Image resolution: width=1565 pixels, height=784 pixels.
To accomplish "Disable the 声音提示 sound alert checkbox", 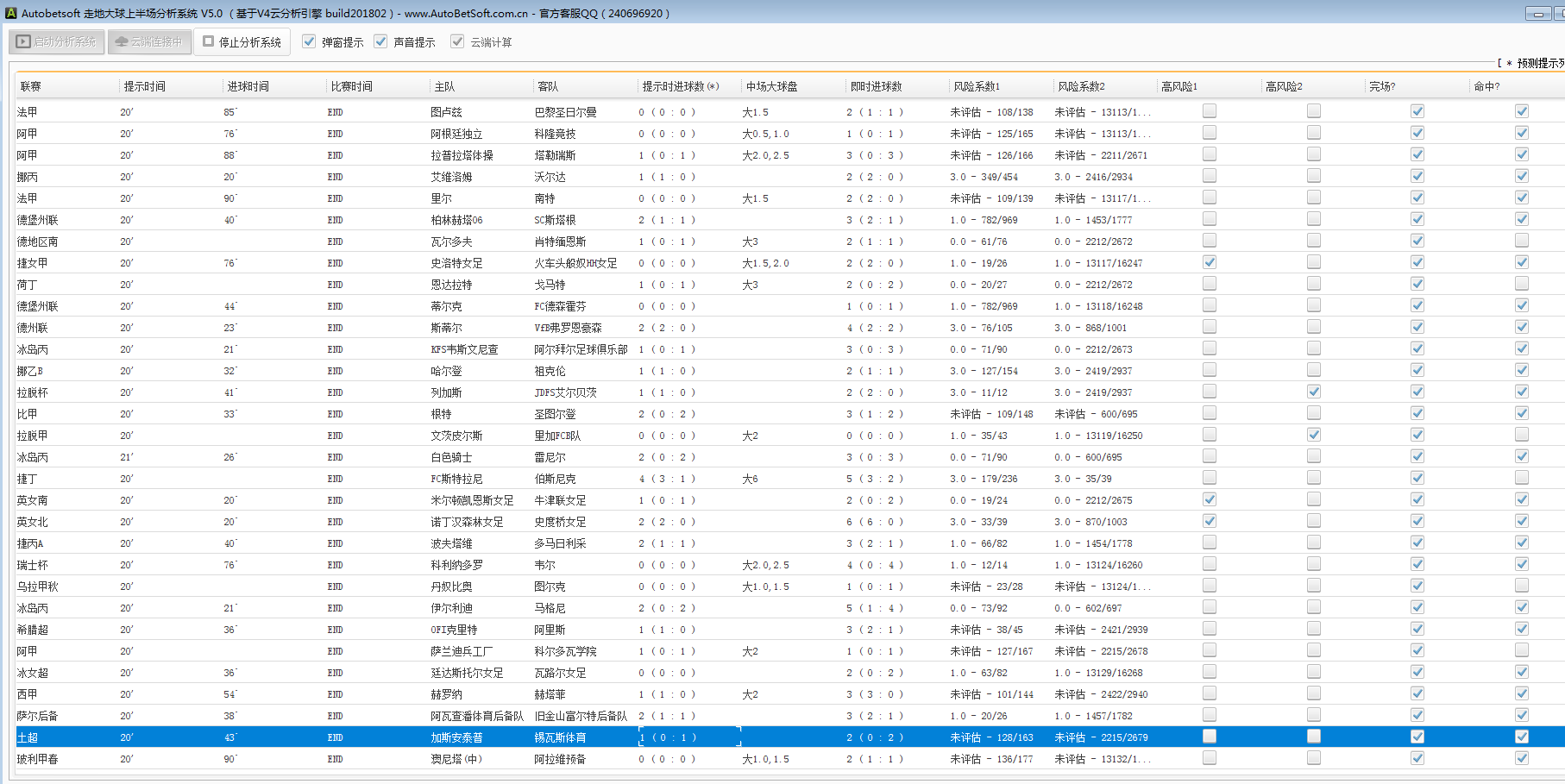I will [380, 41].
